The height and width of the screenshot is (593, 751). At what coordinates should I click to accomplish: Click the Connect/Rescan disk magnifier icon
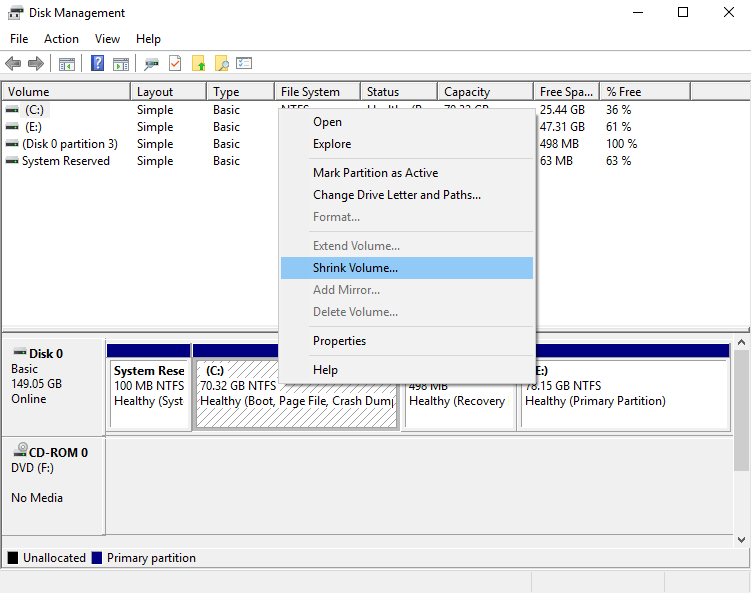coord(151,63)
